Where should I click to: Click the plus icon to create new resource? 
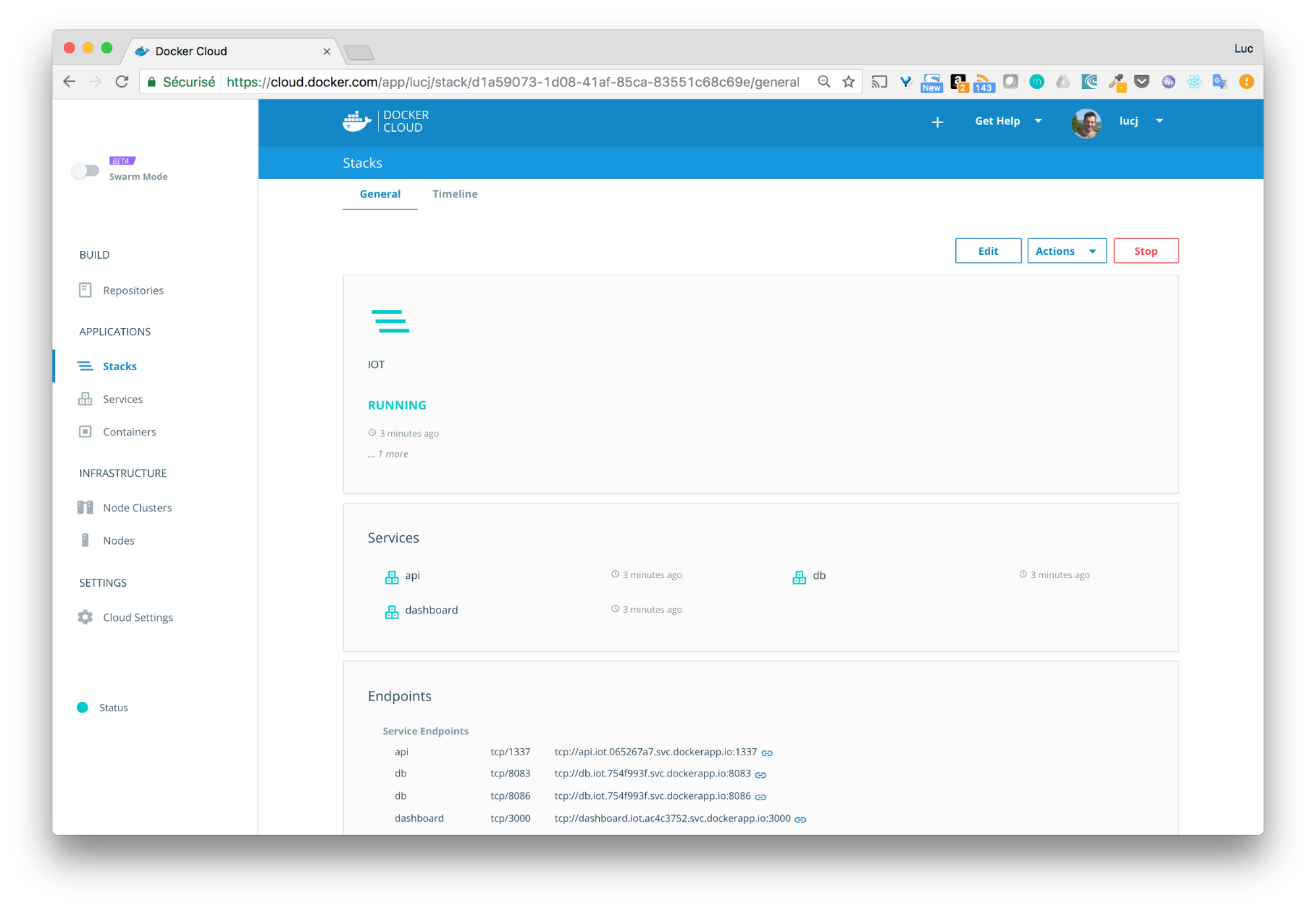click(937, 122)
